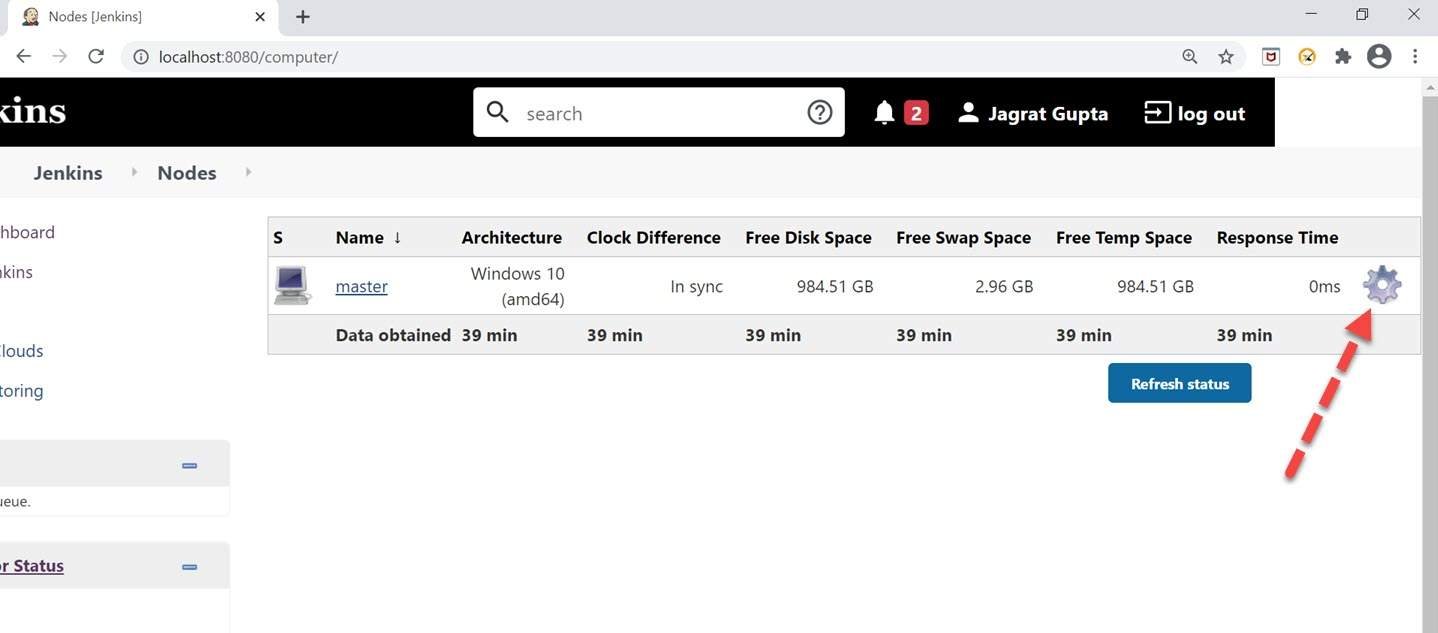Open the Build Executor Status link

32,566
